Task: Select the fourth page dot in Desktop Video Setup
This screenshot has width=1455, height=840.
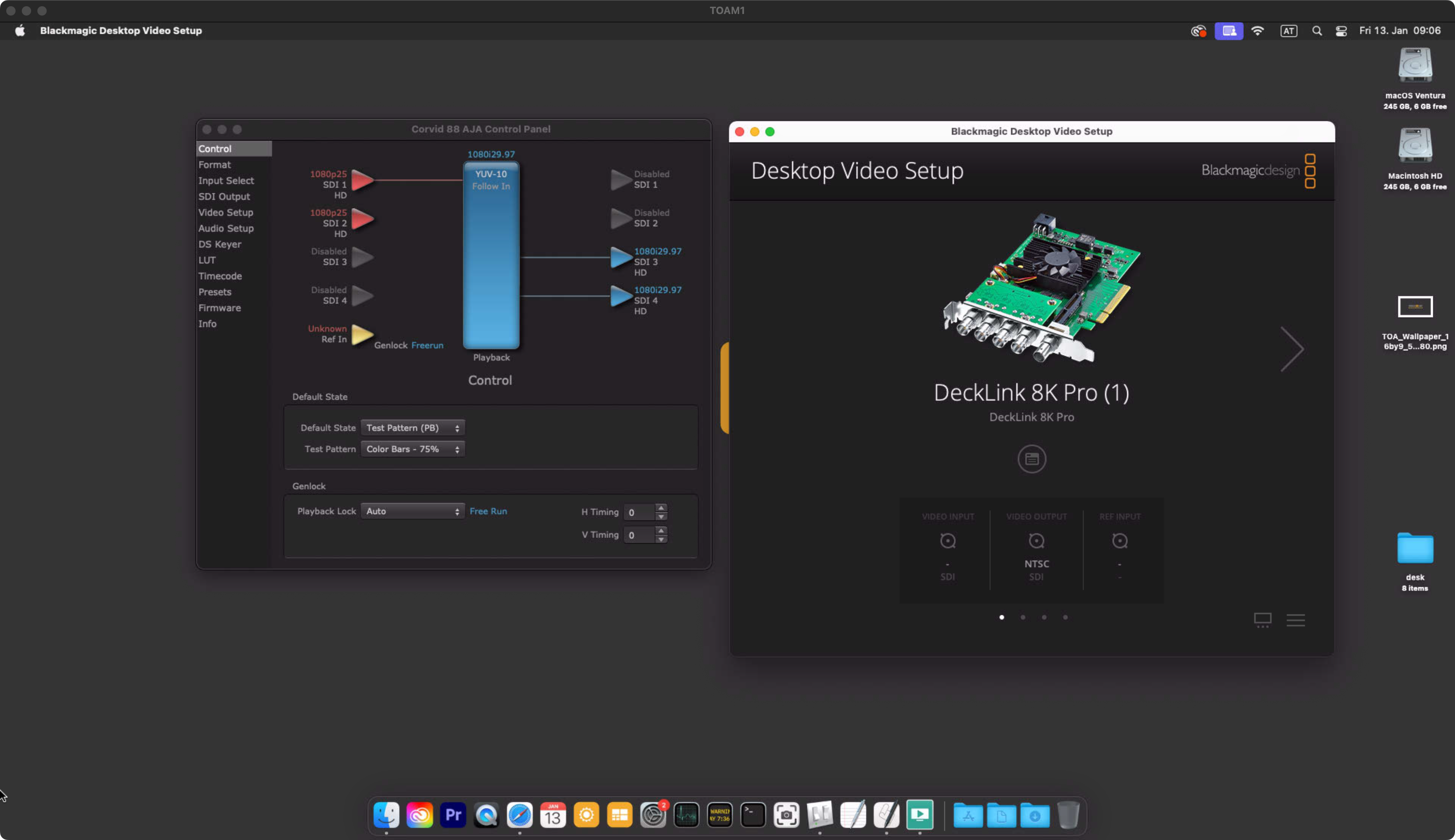Action: coord(1066,618)
